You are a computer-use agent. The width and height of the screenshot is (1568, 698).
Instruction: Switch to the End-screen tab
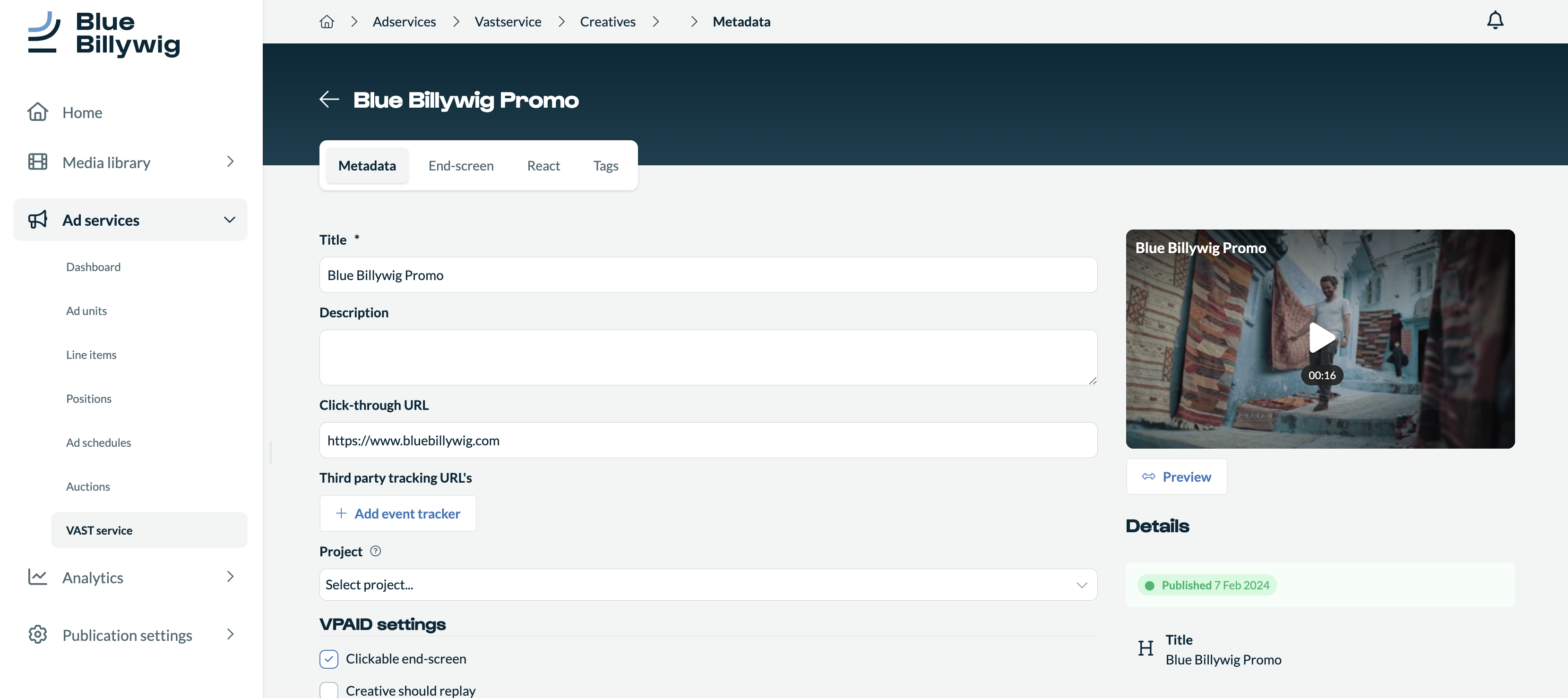tap(461, 165)
